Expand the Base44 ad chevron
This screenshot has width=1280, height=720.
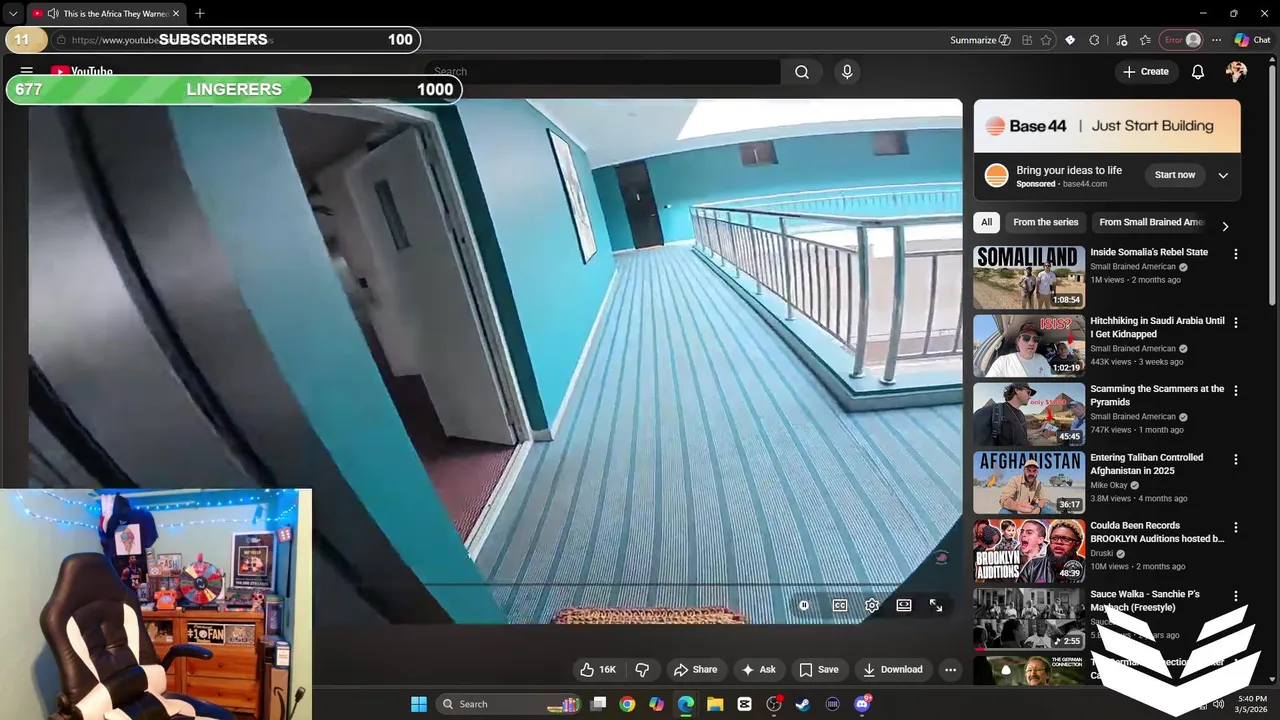(x=1223, y=175)
